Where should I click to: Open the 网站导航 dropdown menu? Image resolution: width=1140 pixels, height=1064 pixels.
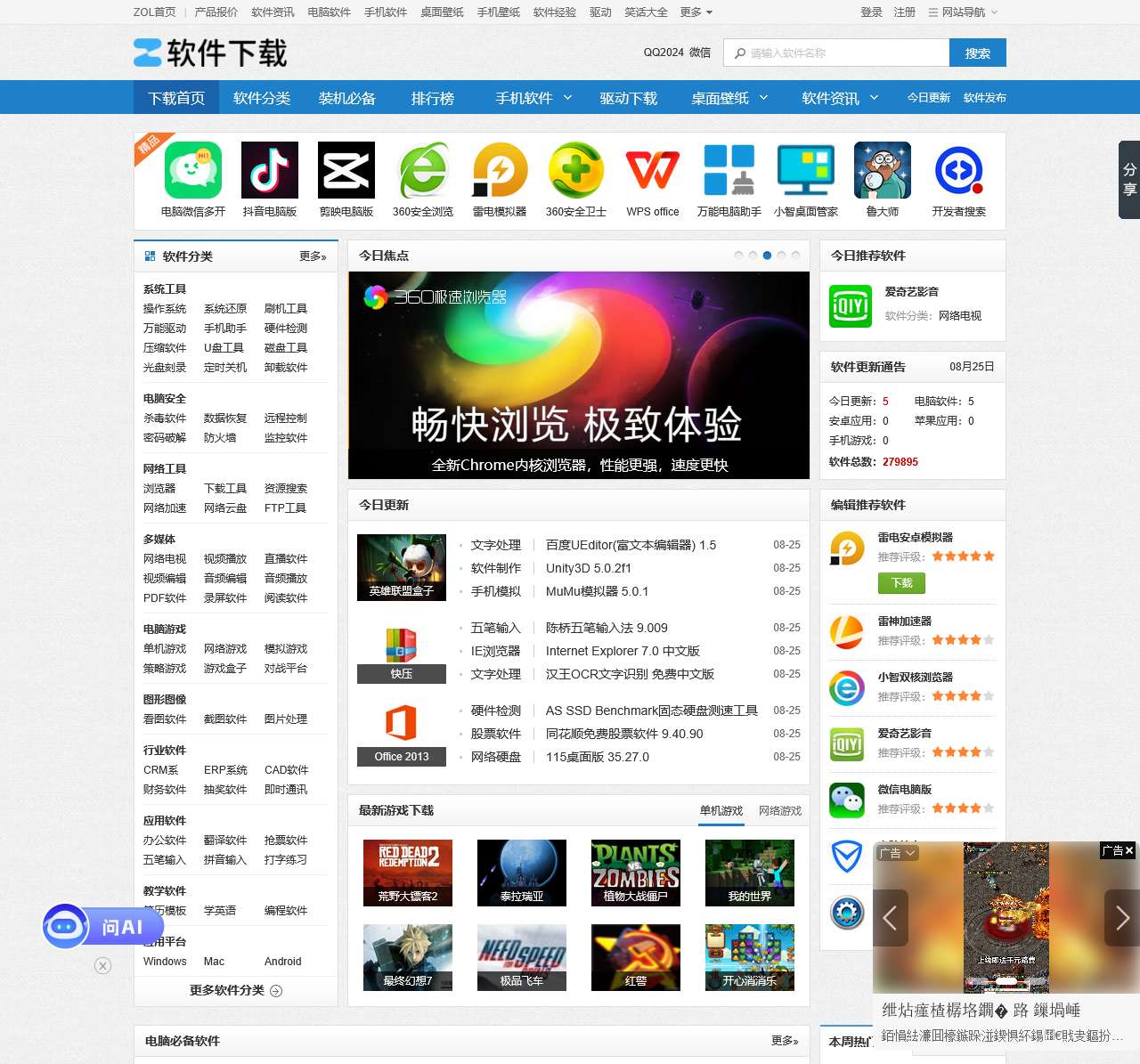(964, 12)
